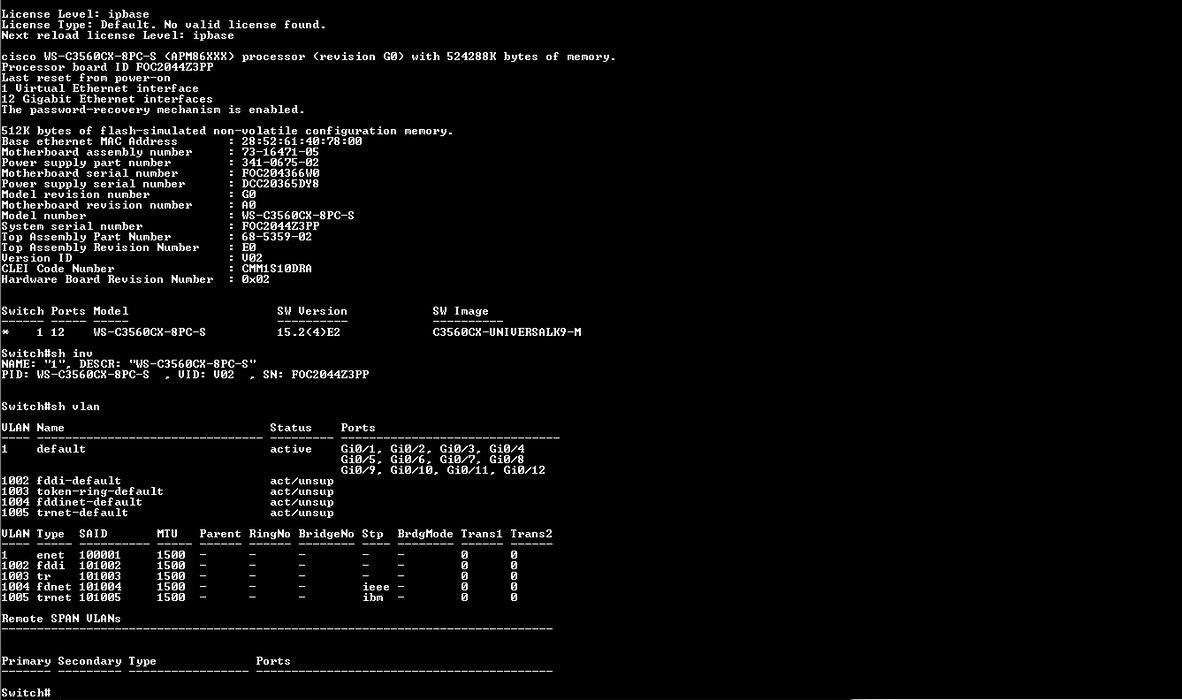
Task: Select CLEI code number CMM1S10DRA
Action: [277, 268]
